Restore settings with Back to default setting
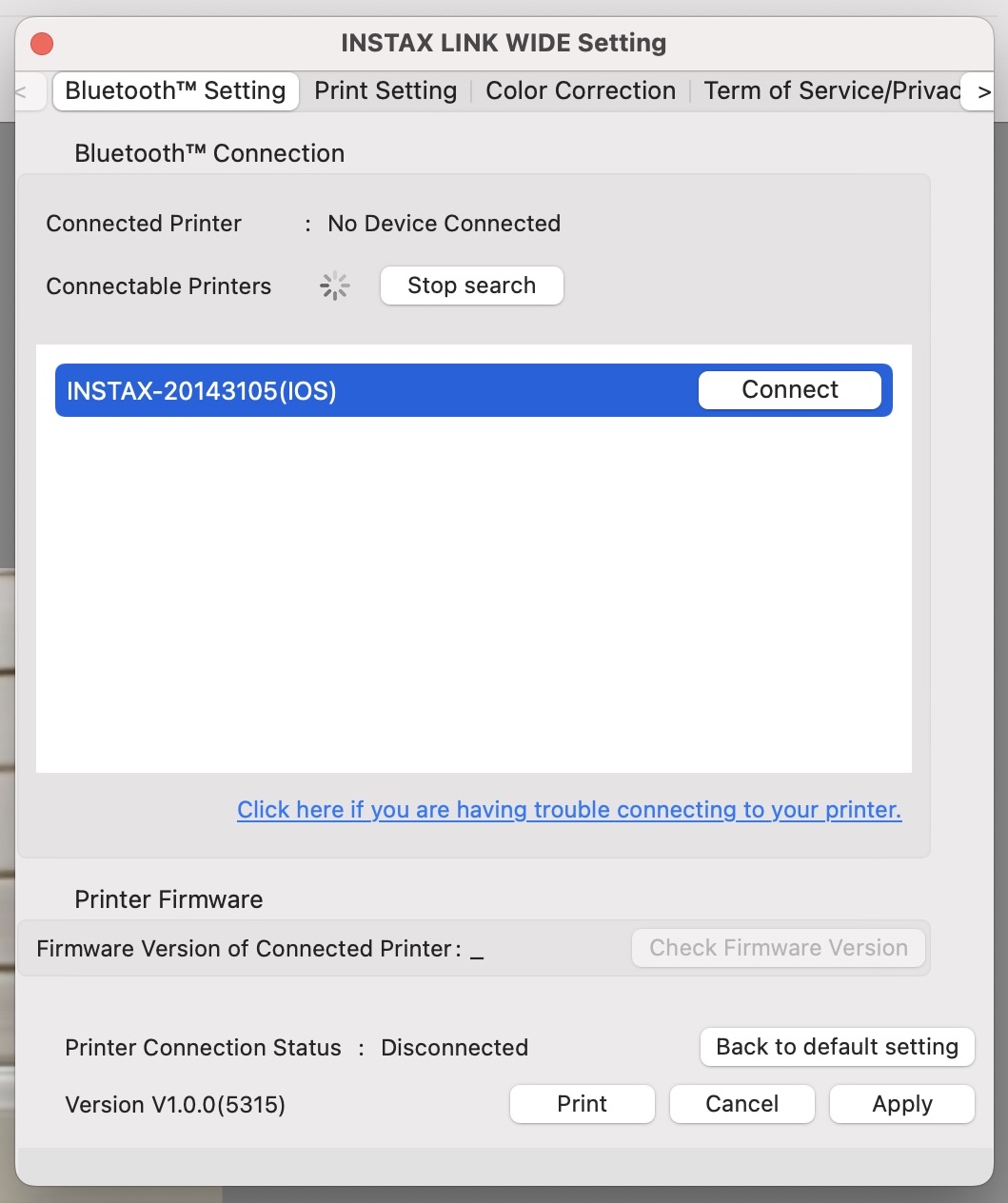The image size is (1008, 1203). [x=837, y=1047]
